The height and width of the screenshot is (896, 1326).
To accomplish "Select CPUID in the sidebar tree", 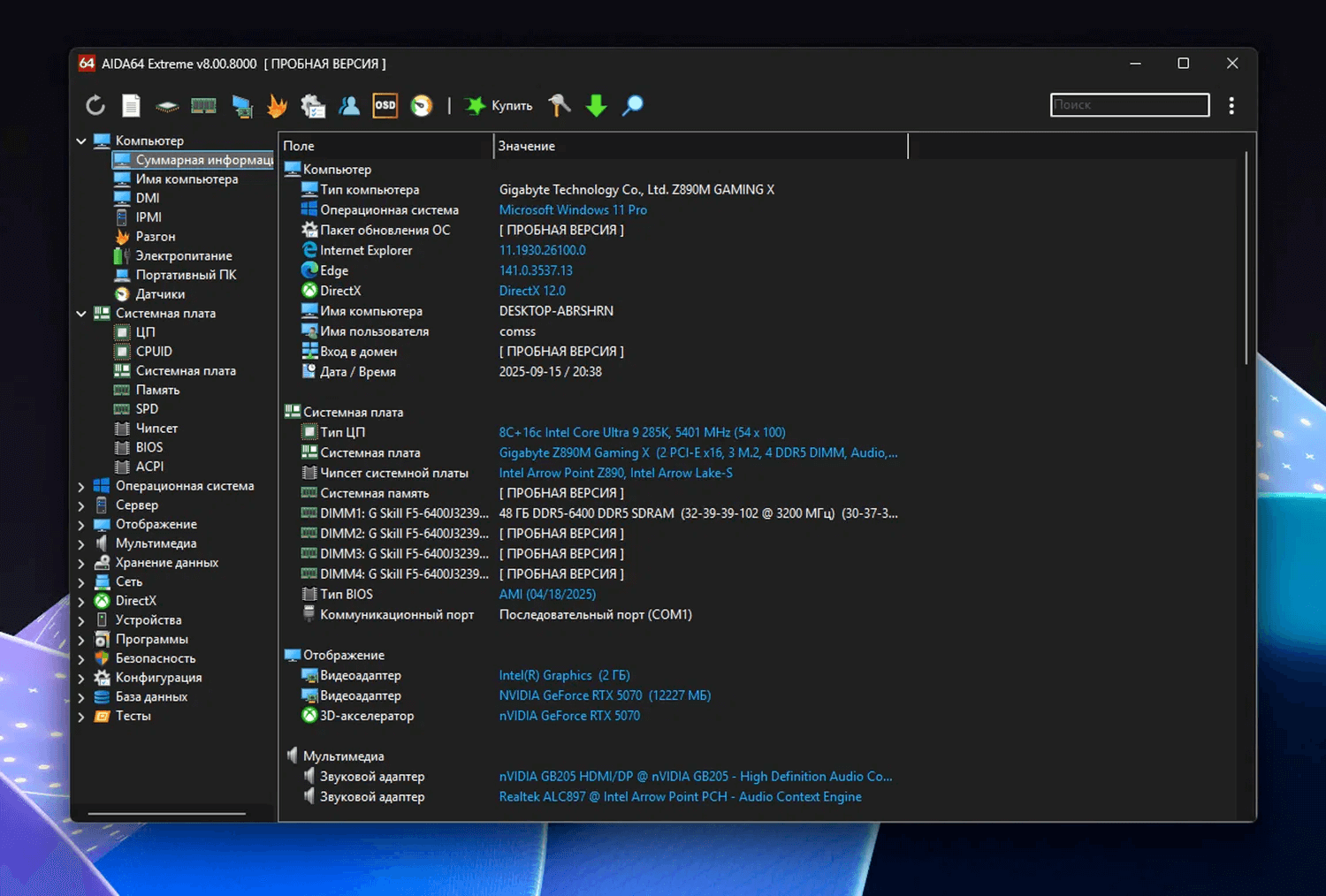I will point(154,352).
